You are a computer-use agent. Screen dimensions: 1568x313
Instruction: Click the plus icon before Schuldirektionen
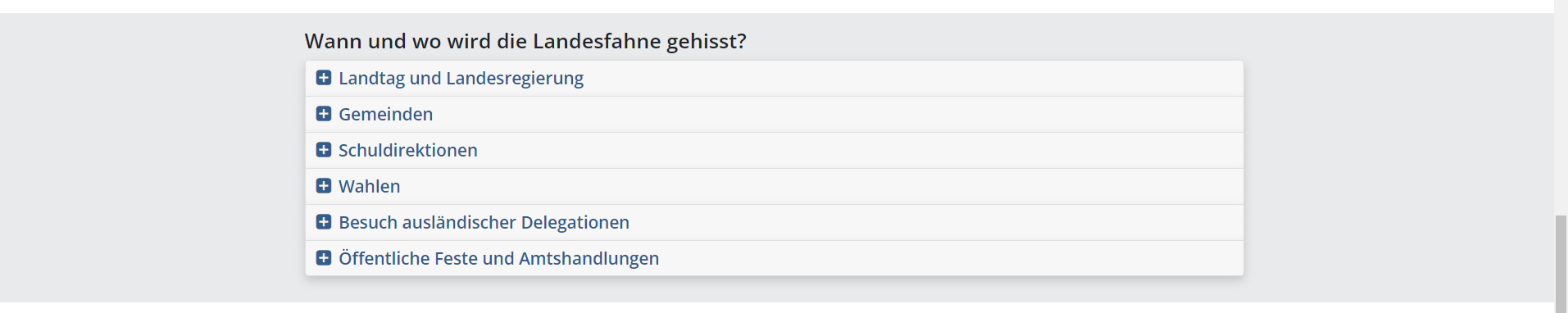pyautogui.click(x=324, y=150)
